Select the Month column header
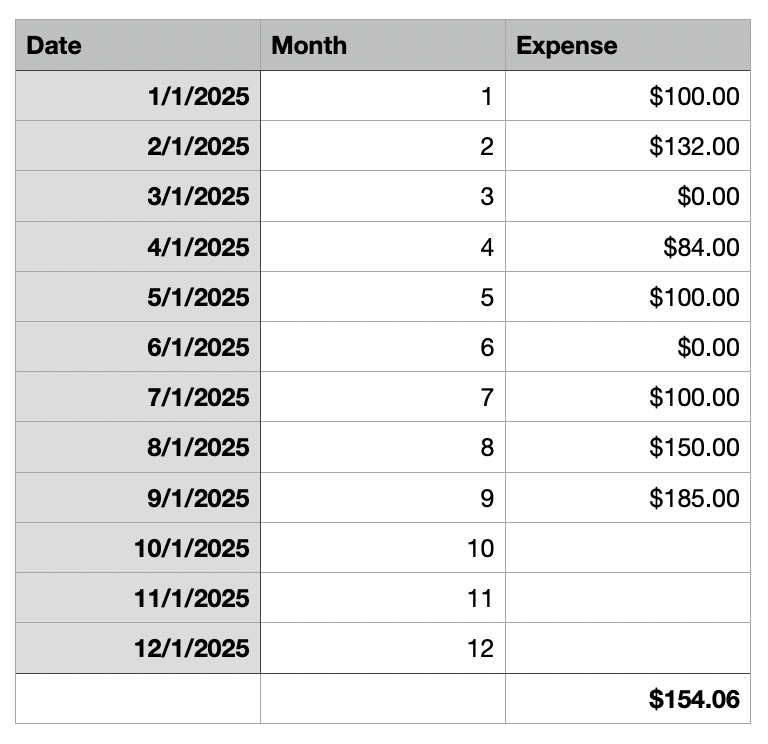 (383, 46)
